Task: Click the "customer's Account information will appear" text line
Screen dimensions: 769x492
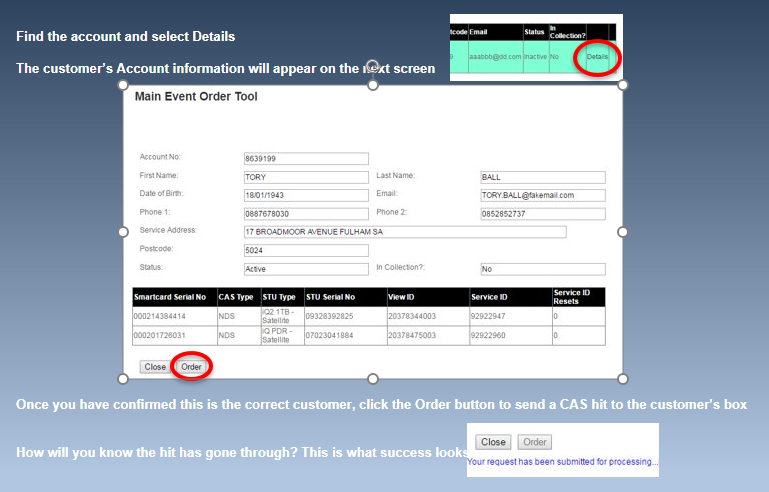Action: click(226, 68)
